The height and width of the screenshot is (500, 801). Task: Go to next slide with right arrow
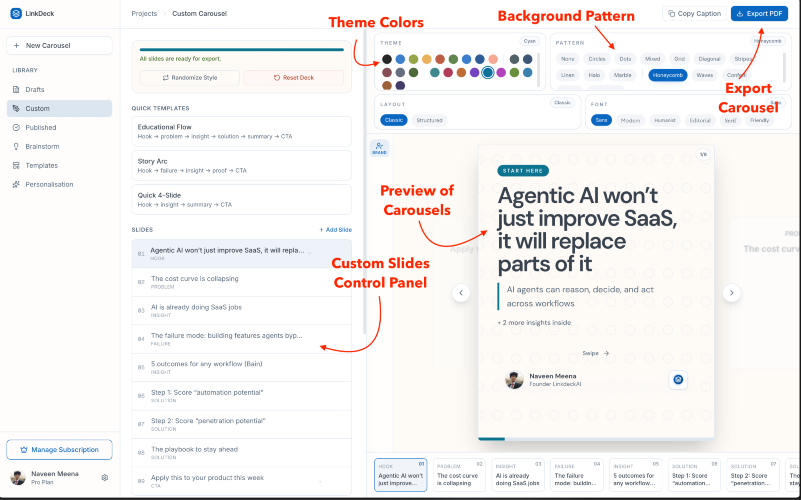732,293
